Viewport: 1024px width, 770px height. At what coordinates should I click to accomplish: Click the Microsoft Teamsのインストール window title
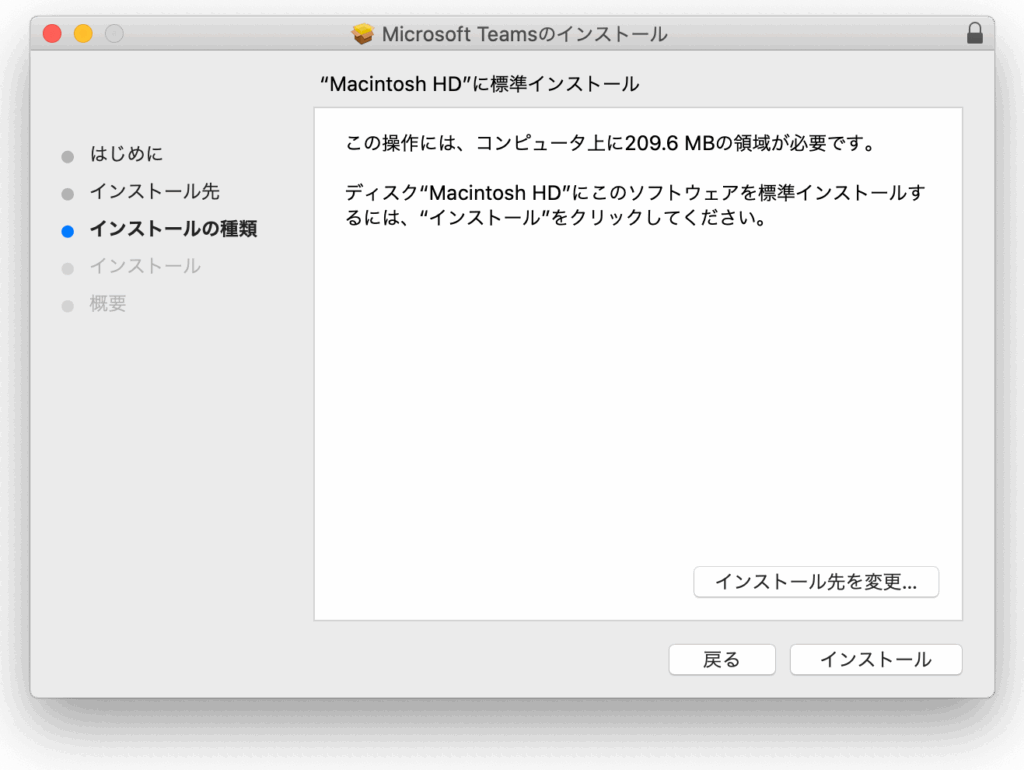pos(524,34)
